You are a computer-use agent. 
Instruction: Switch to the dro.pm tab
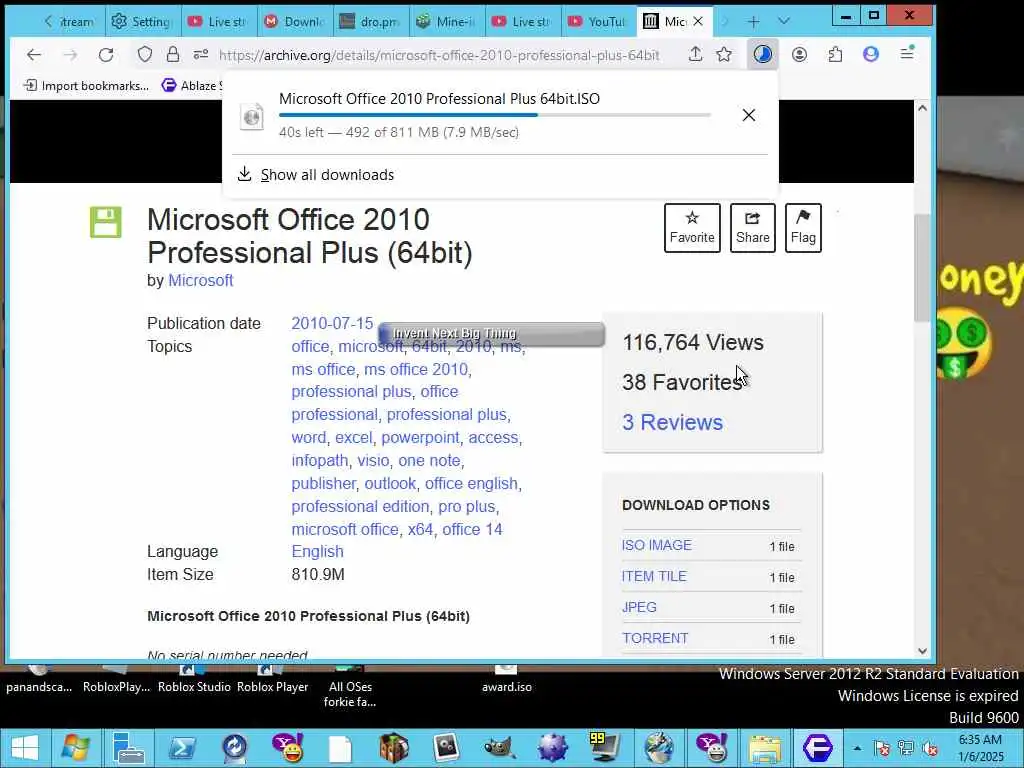click(370, 22)
